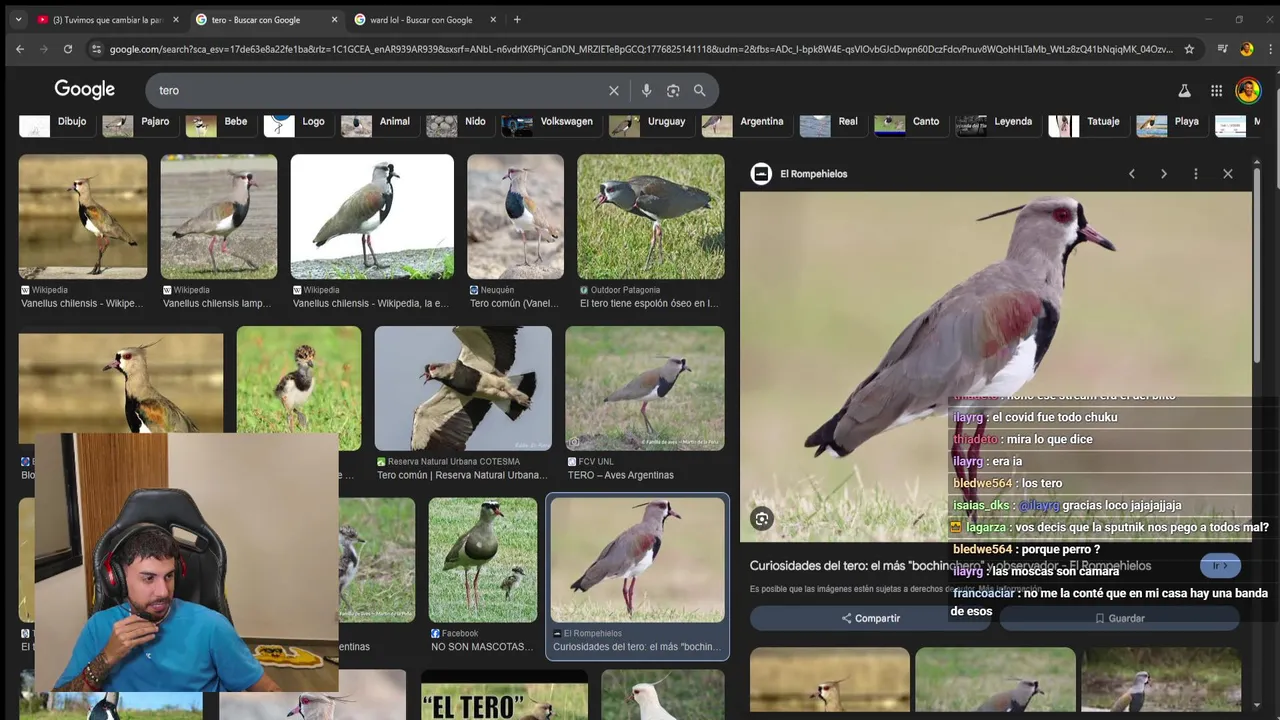Select the Argentina filter chip
Screen dimensions: 1280x720
coord(745,123)
